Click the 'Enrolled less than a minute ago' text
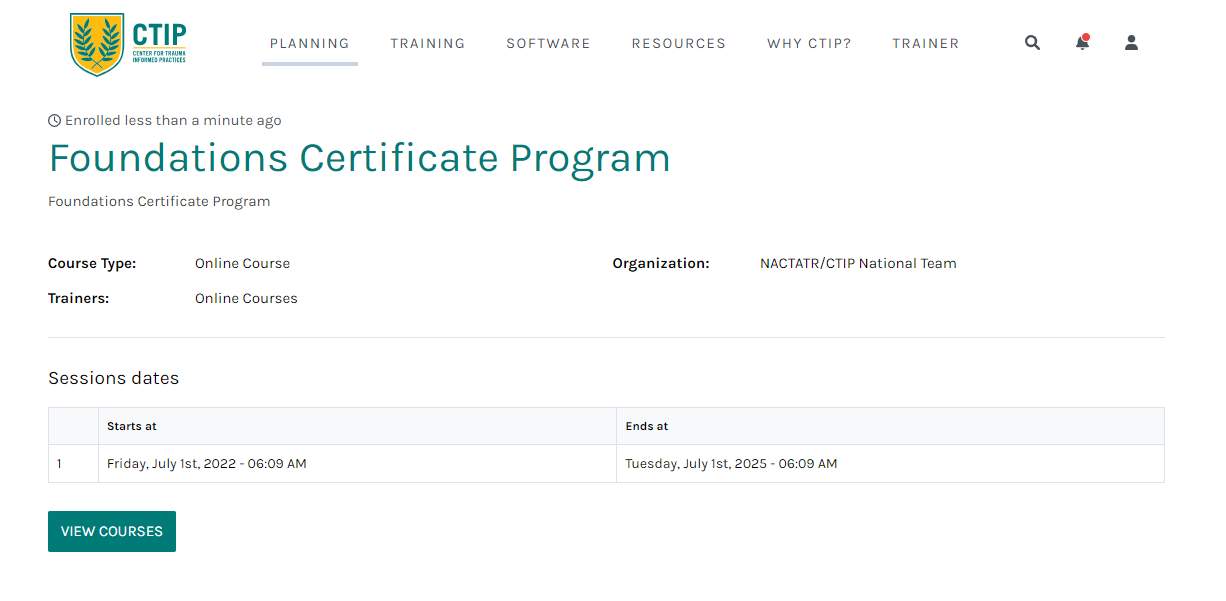1226x601 pixels. click(x=173, y=121)
